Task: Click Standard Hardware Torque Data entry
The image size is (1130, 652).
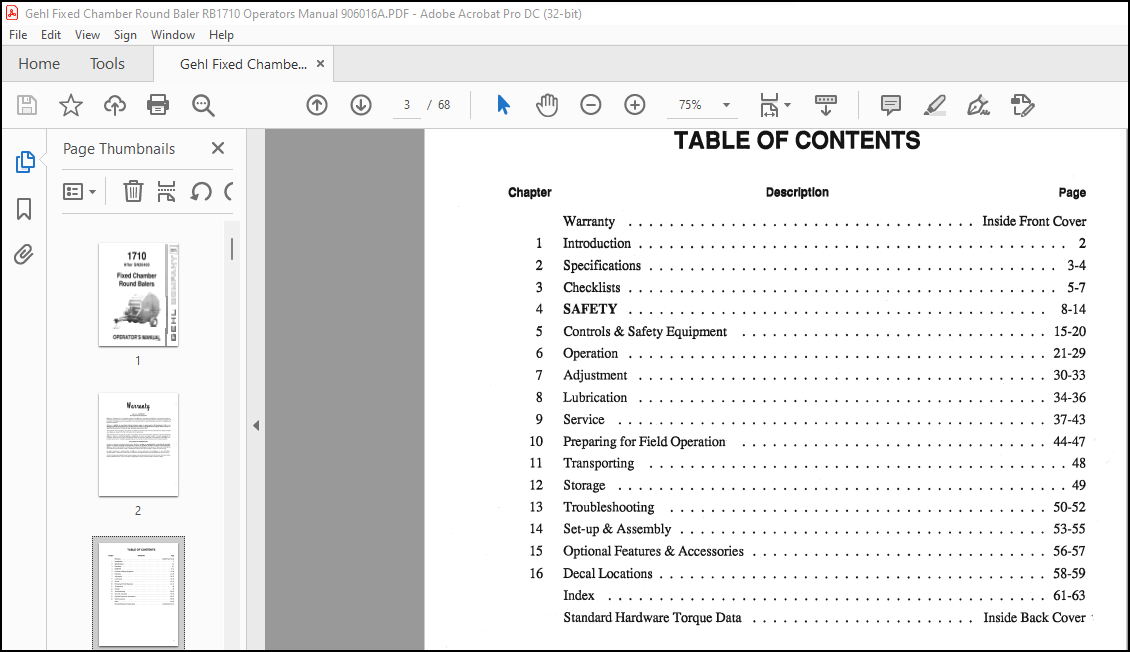Action: [x=652, y=617]
